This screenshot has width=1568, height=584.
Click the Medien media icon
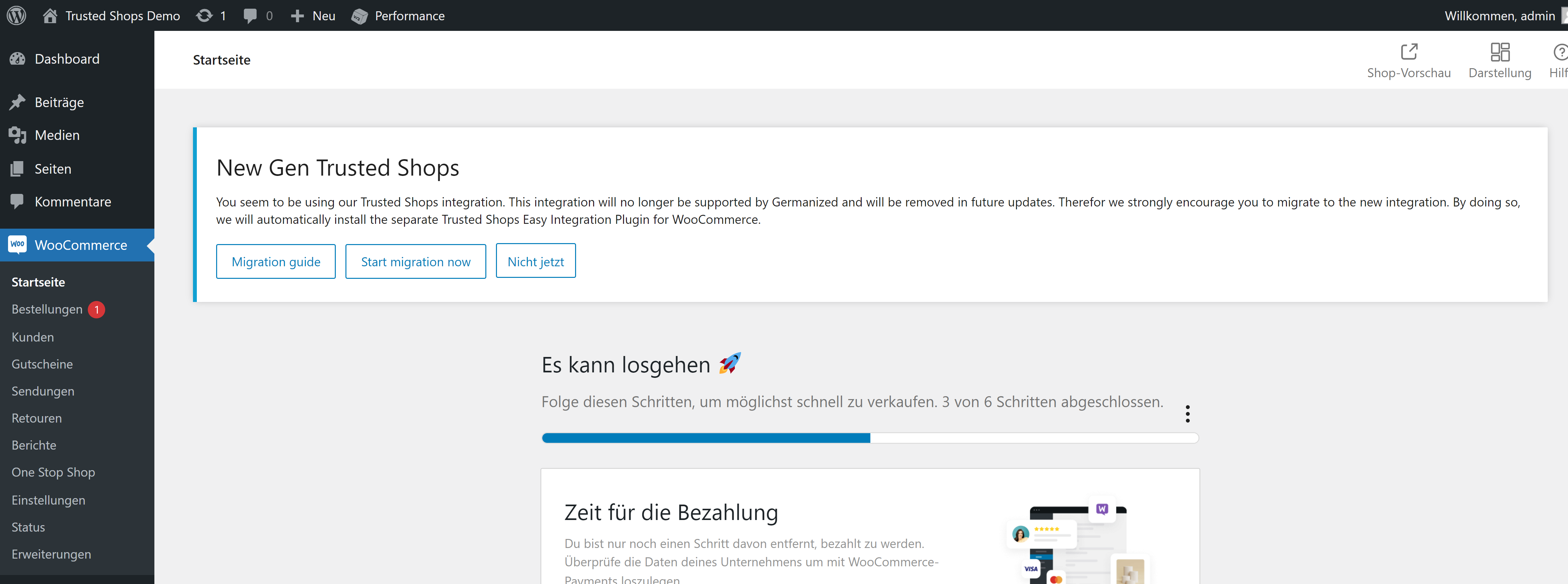tap(18, 135)
